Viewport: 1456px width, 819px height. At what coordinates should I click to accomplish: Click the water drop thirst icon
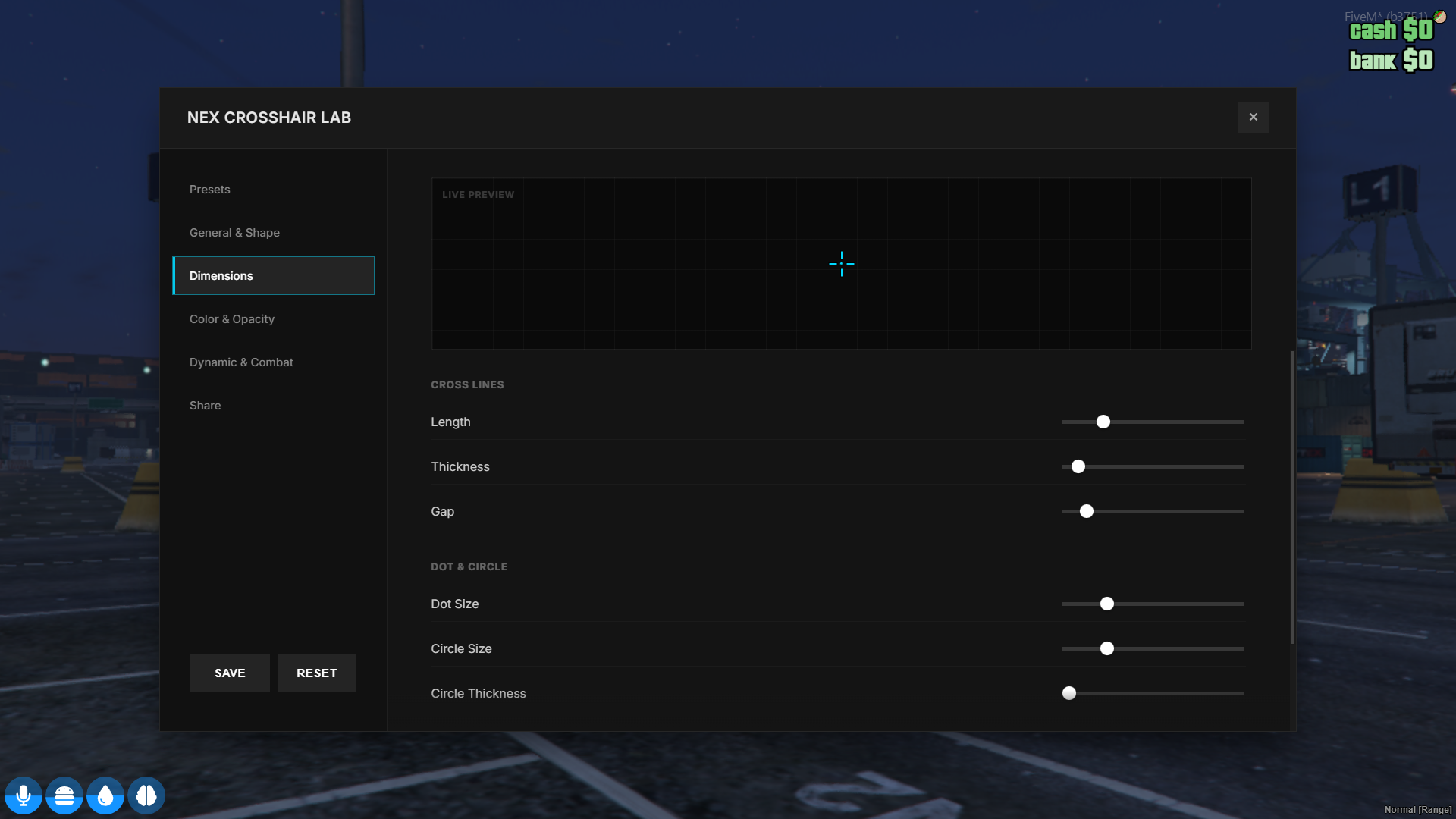tap(105, 795)
